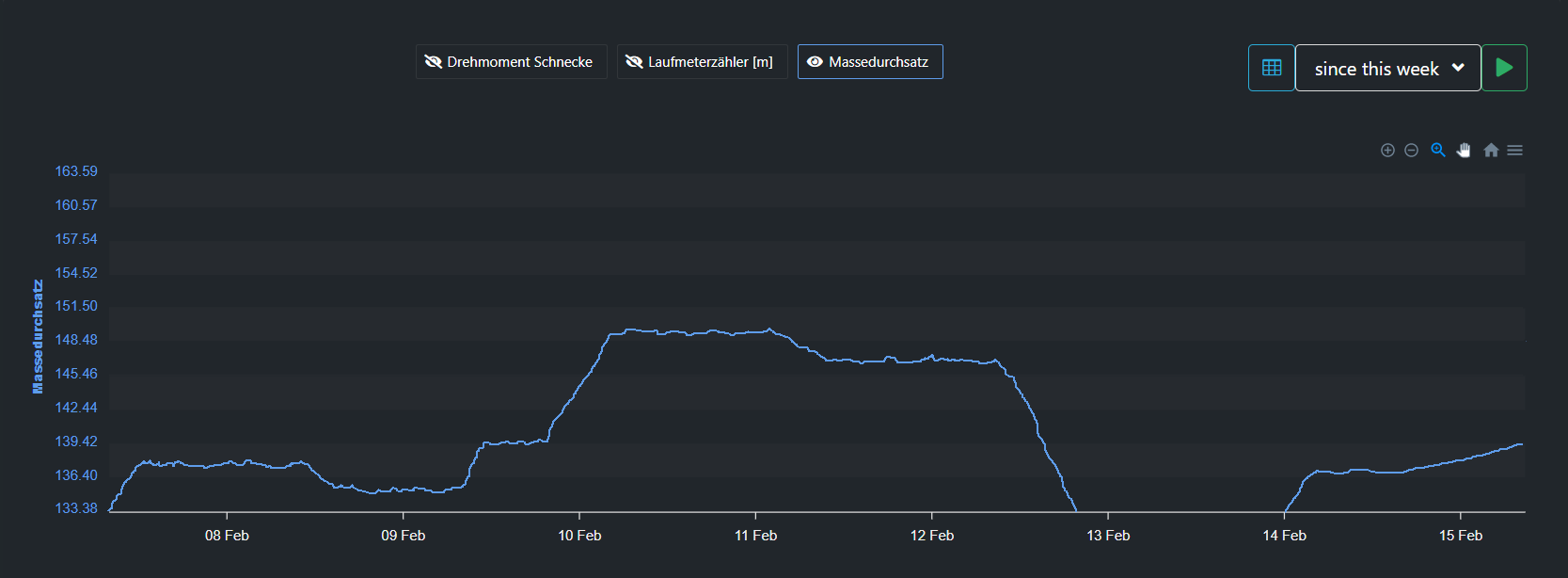The height and width of the screenshot is (578, 1568).
Task: Click the zoom out minus icon
Action: pyautogui.click(x=1411, y=151)
